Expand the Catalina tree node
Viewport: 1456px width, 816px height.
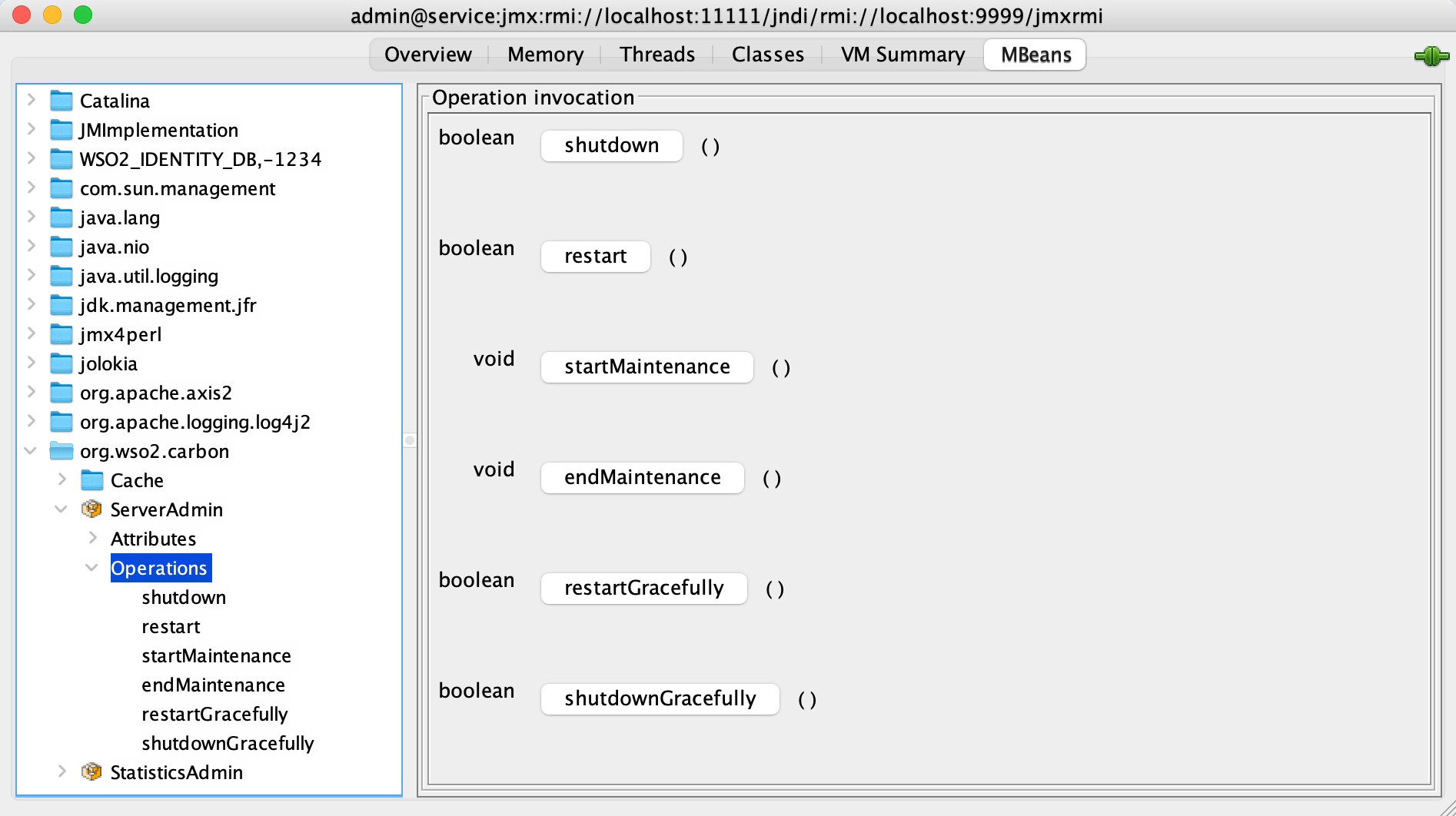[x=31, y=100]
